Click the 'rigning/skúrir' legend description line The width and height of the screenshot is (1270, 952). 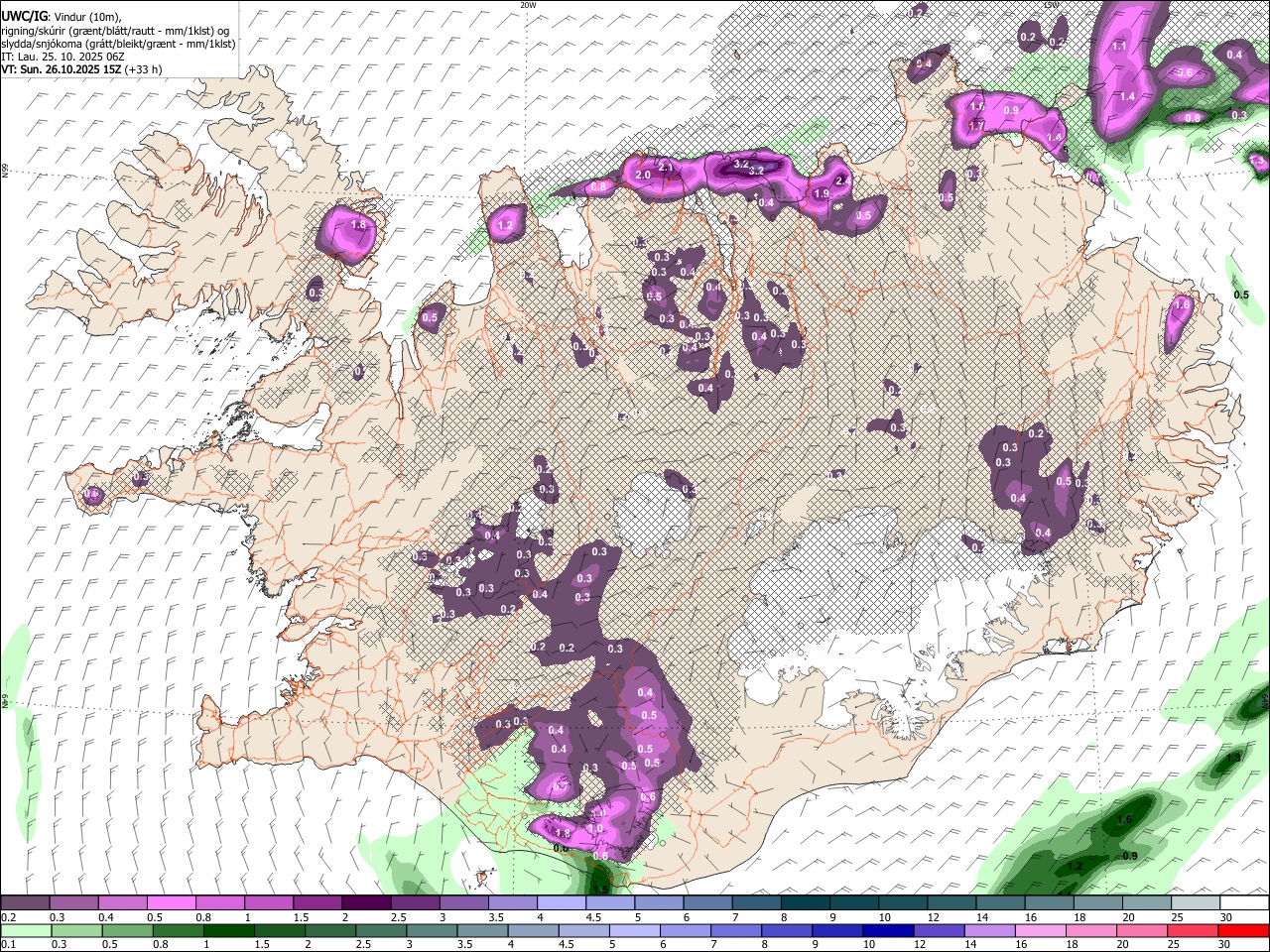(x=115, y=30)
